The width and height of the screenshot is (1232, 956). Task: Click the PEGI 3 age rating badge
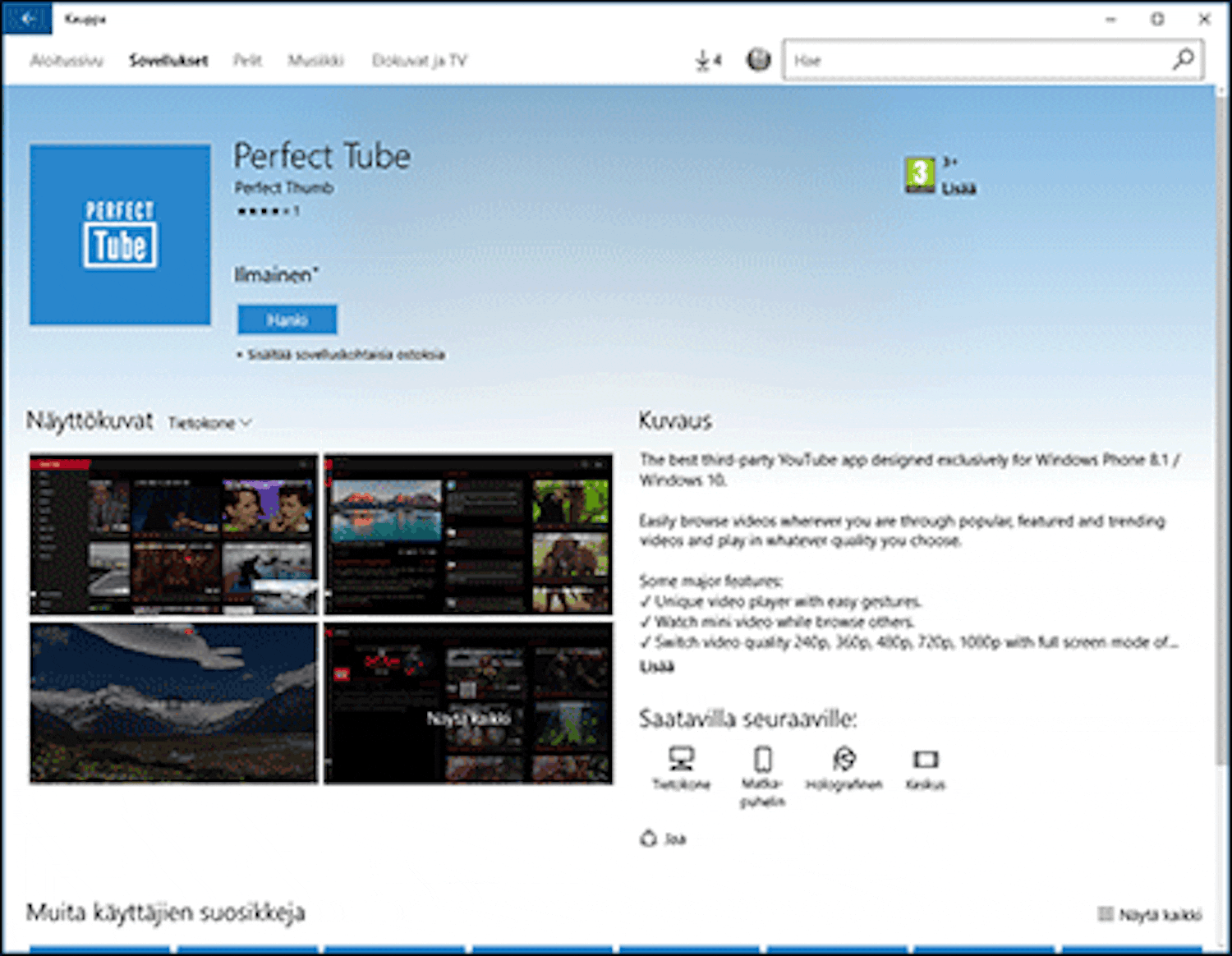[x=919, y=175]
